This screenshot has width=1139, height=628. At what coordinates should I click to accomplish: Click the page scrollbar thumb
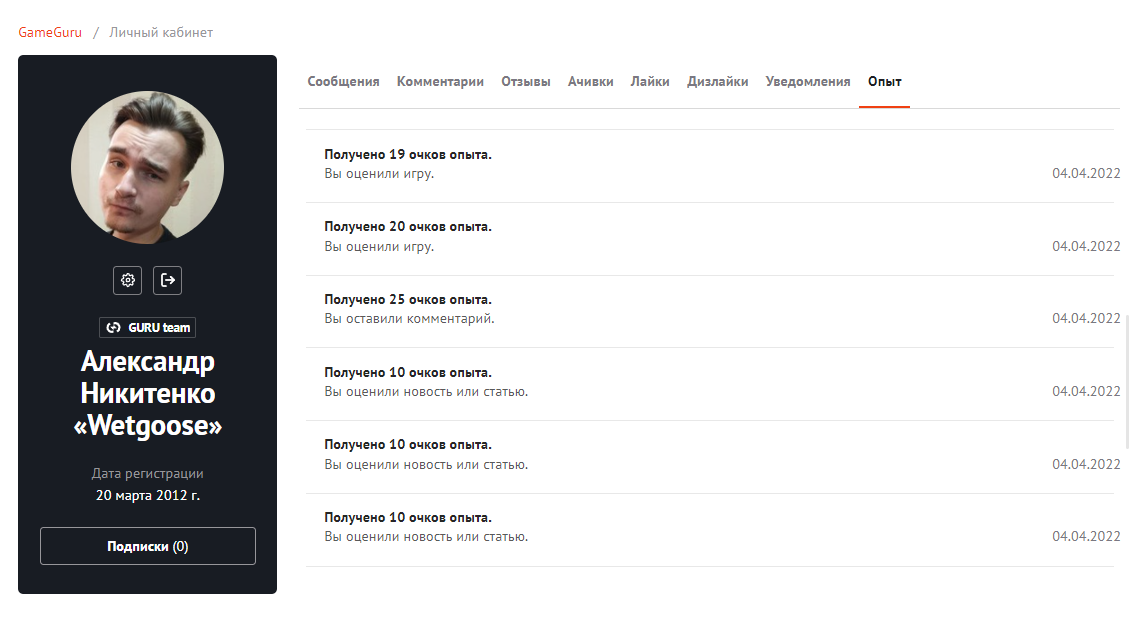pos(1127,382)
